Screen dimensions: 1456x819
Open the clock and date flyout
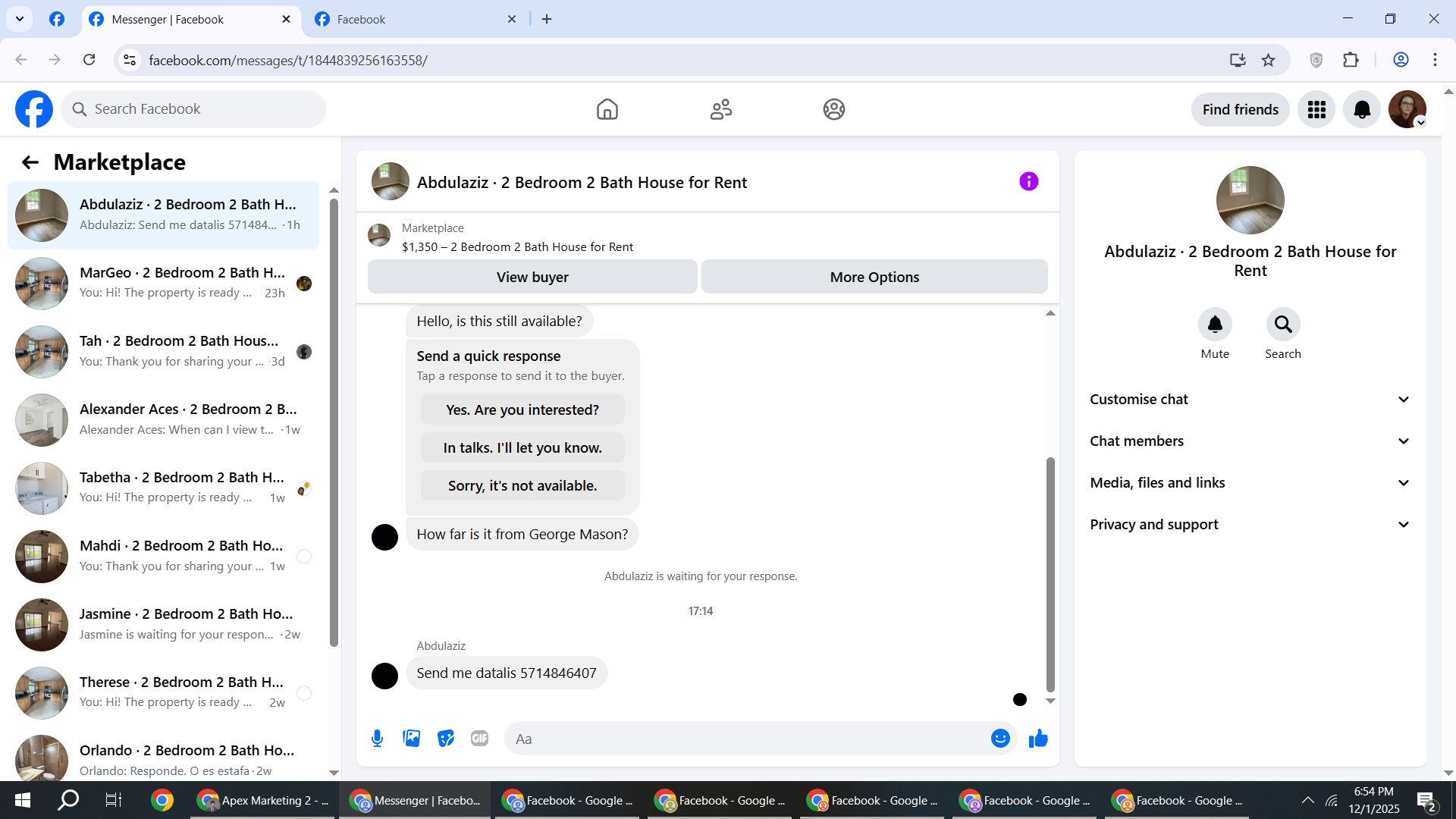(1373, 800)
